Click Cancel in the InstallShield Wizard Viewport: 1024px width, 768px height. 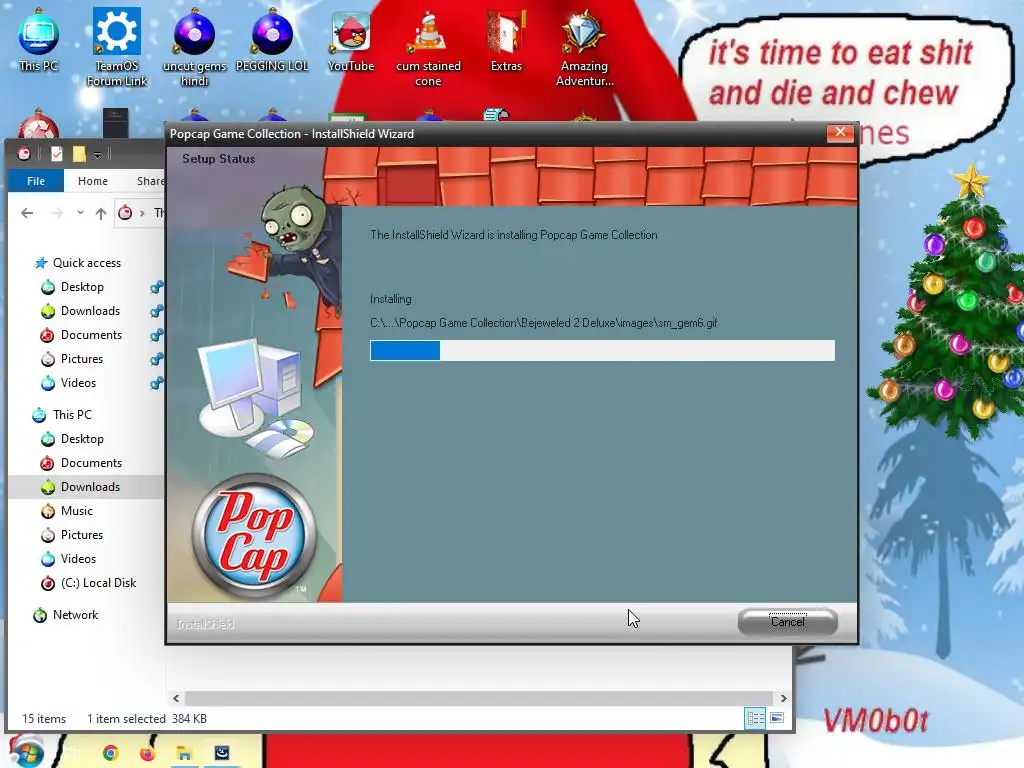(788, 622)
